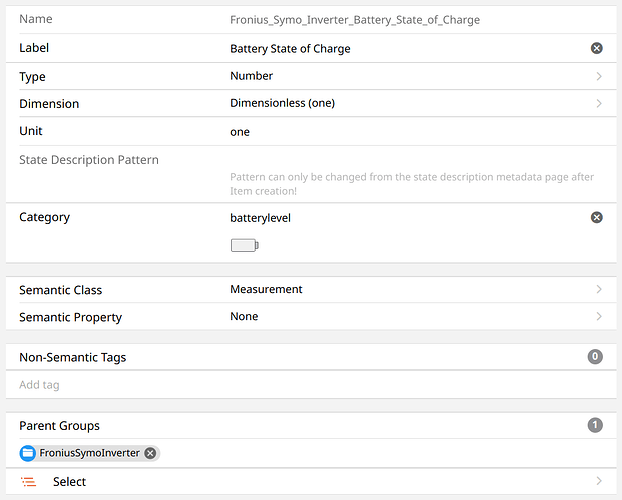Clear the Category field value
This screenshot has width=622, height=500.
(597, 217)
